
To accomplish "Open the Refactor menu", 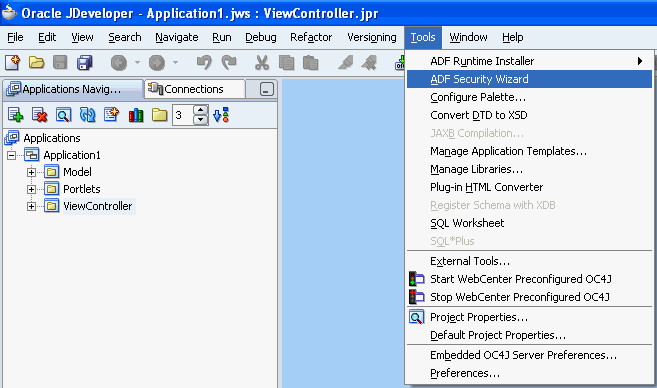I will click(x=311, y=37).
